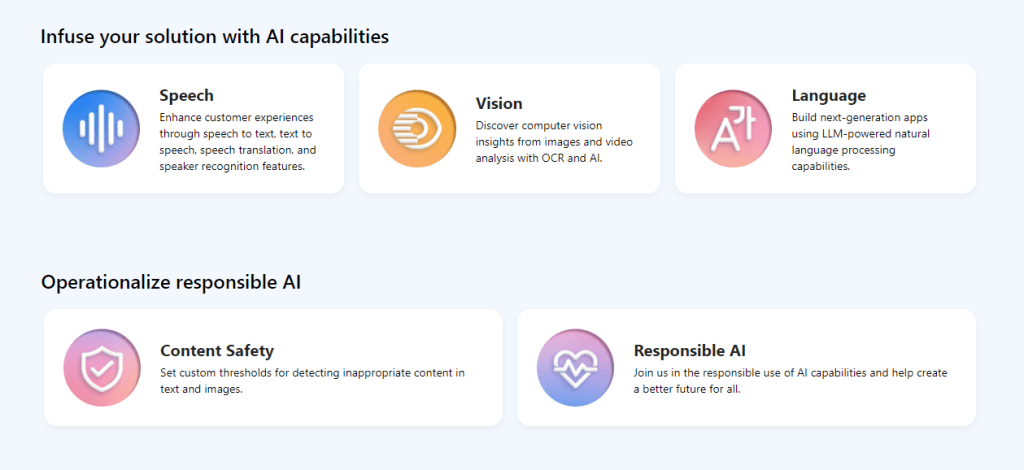
Task: Click the Language translation icon
Action: pyautogui.click(x=733, y=128)
